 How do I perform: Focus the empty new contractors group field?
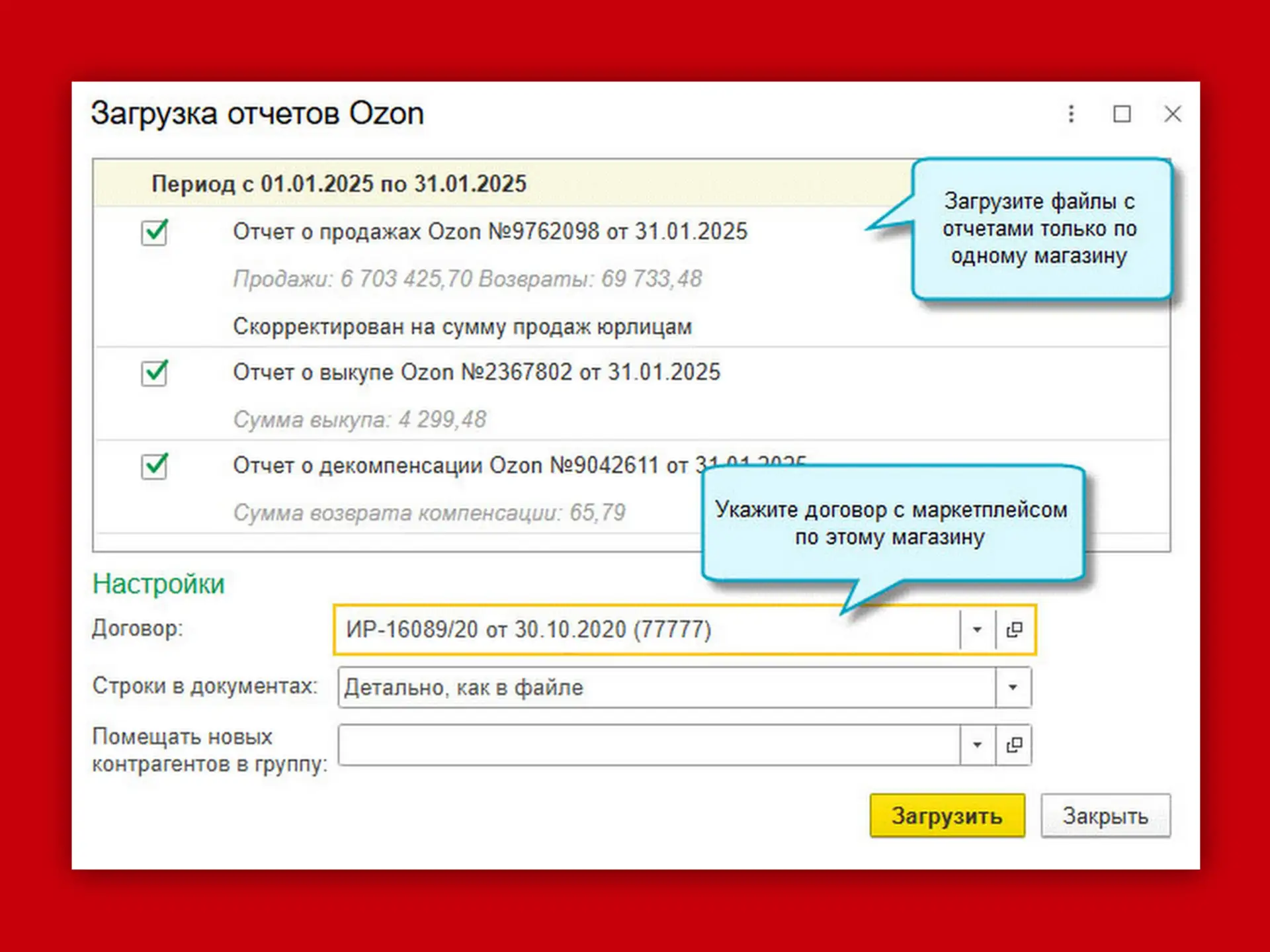tap(649, 745)
